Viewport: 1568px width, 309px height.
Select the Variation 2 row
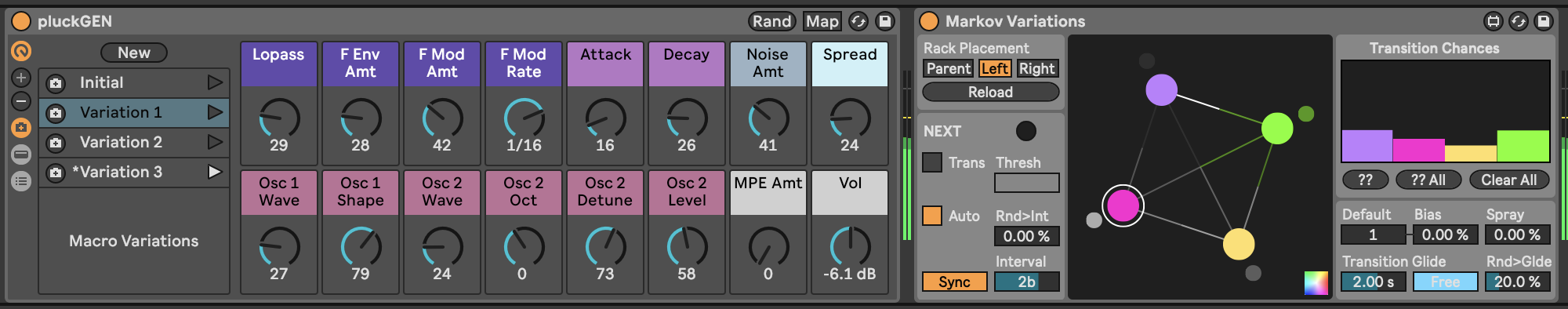(x=134, y=142)
